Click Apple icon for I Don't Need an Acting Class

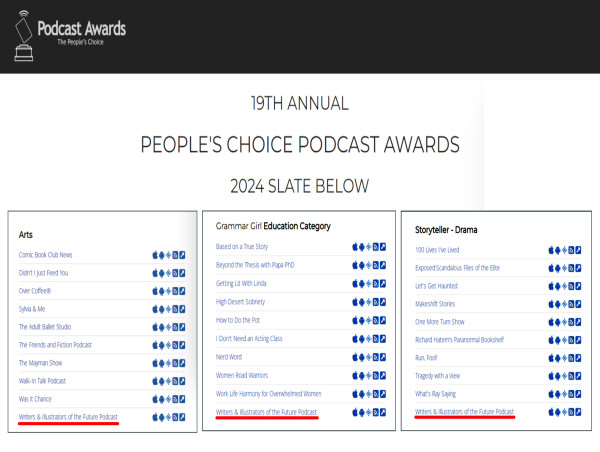click(355, 338)
